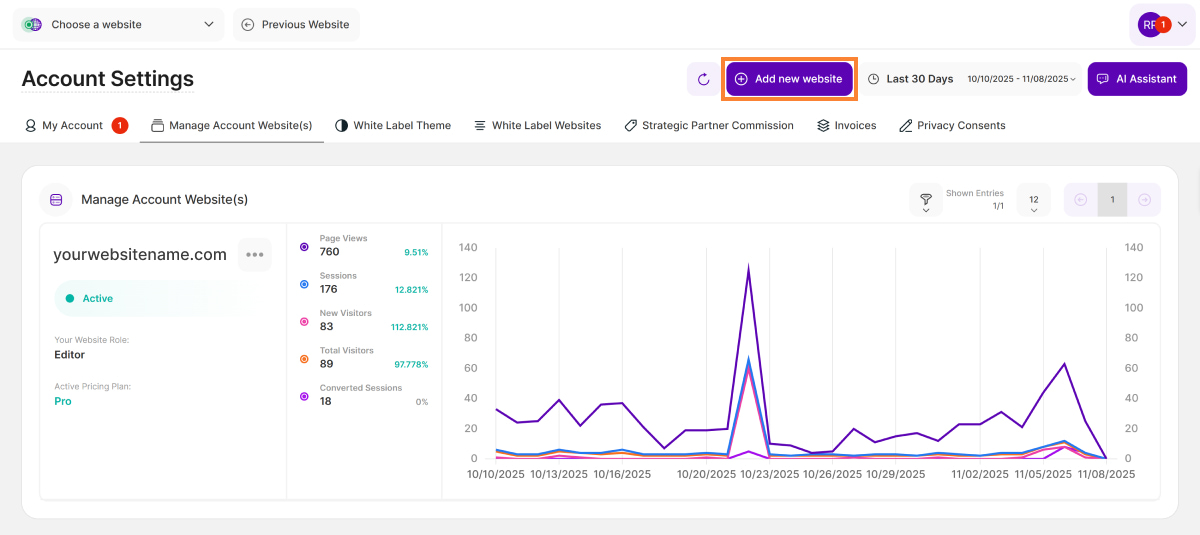Switch to the White Label Theme tab
This screenshot has height=535, width=1200.
click(392, 126)
